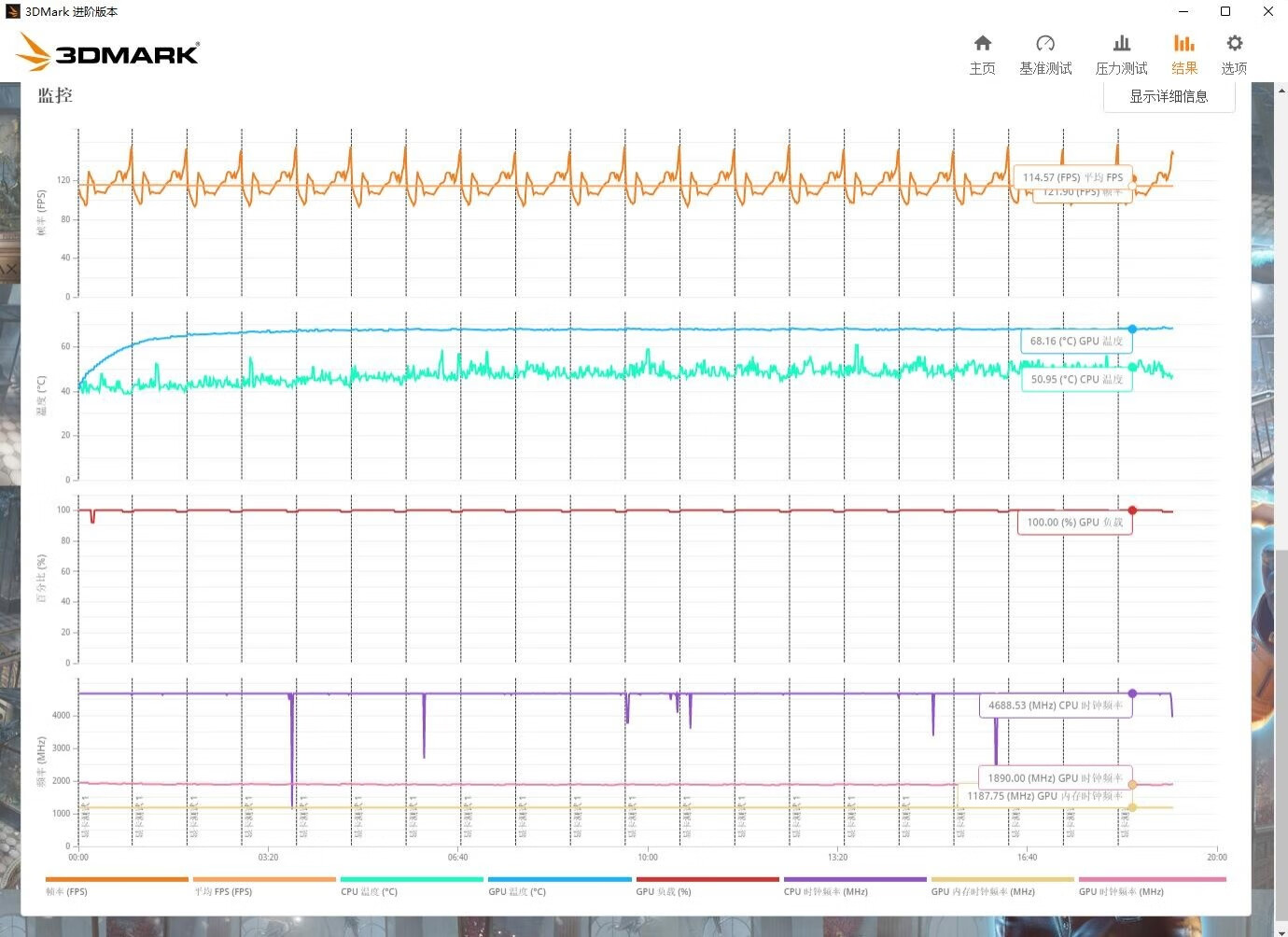1288x937 pixels.
Task: Minimize the 3DMark window
Action: point(1183,11)
